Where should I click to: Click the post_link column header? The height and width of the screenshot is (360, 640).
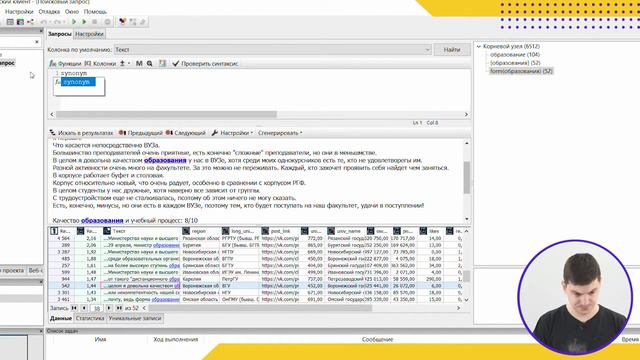coord(280,231)
